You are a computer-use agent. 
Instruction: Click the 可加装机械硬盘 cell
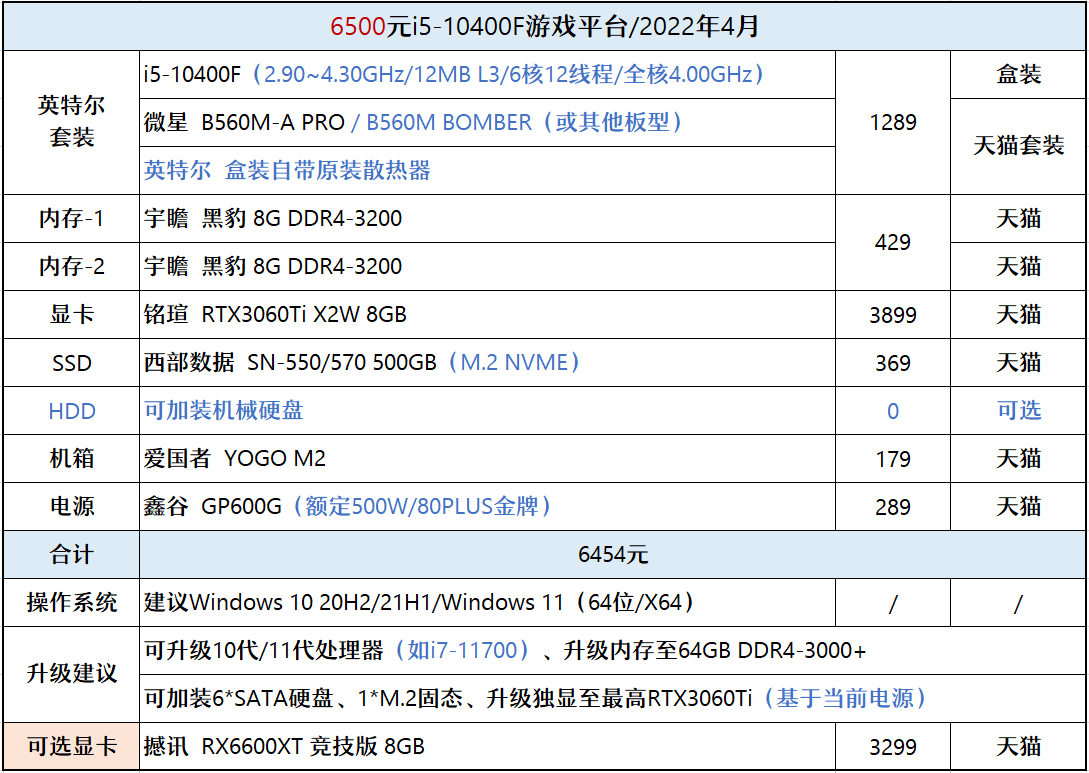(488, 411)
